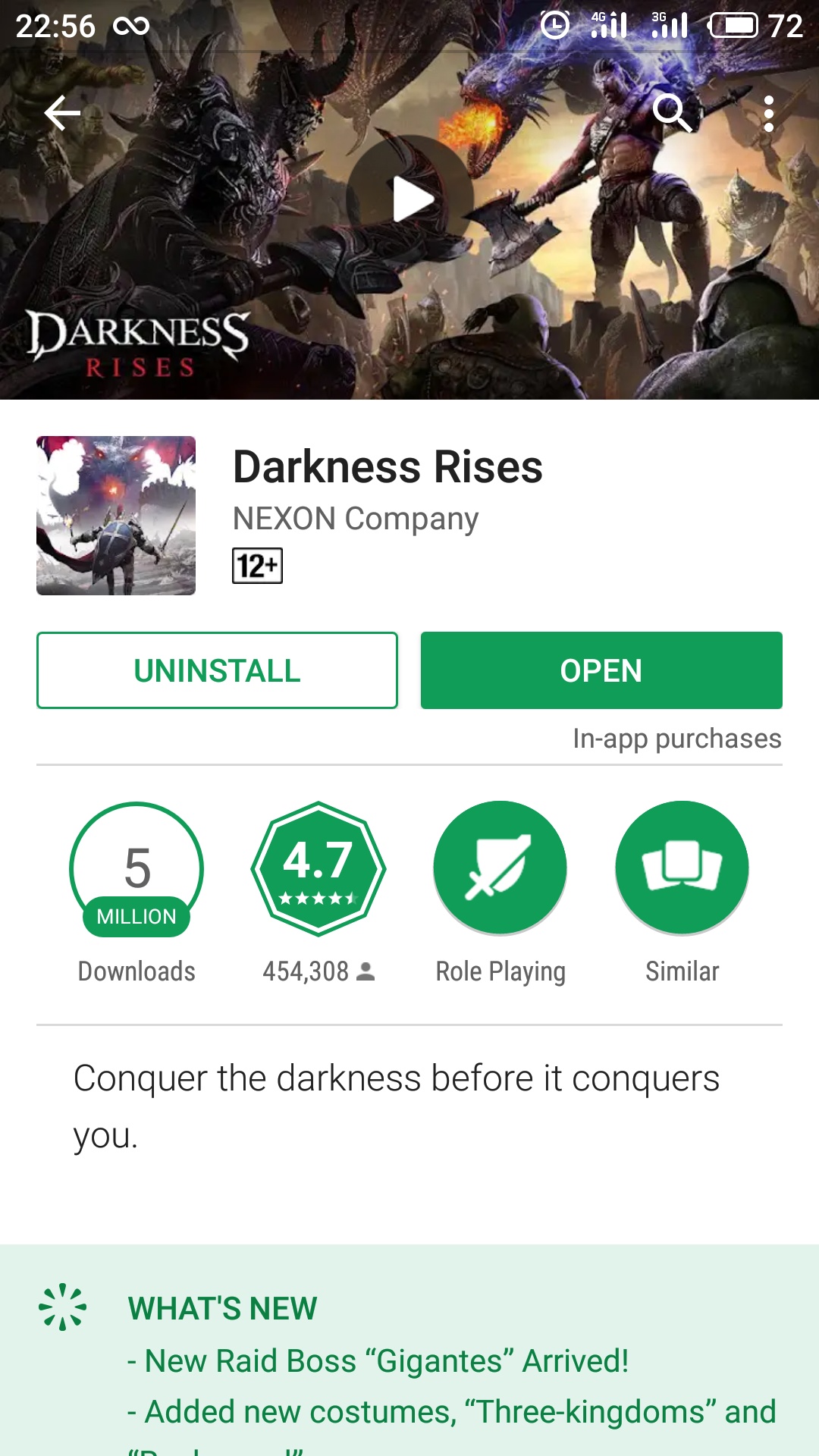Tap the back arrow icon
Image resolution: width=819 pixels, height=1456 pixels.
(x=62, y=114)
